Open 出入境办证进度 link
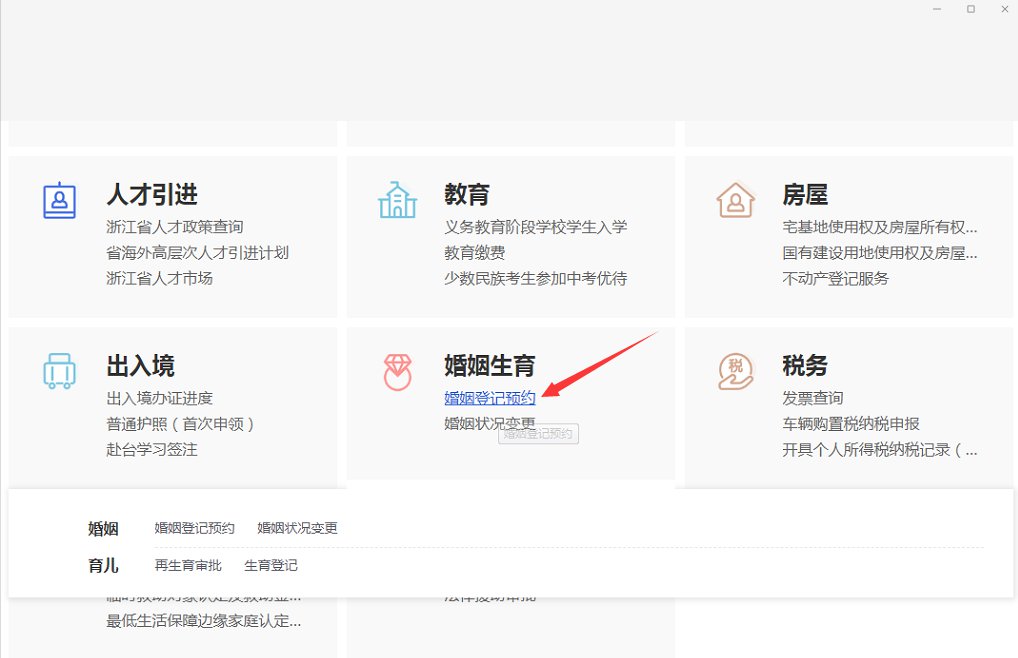 [x=160, y=398]
